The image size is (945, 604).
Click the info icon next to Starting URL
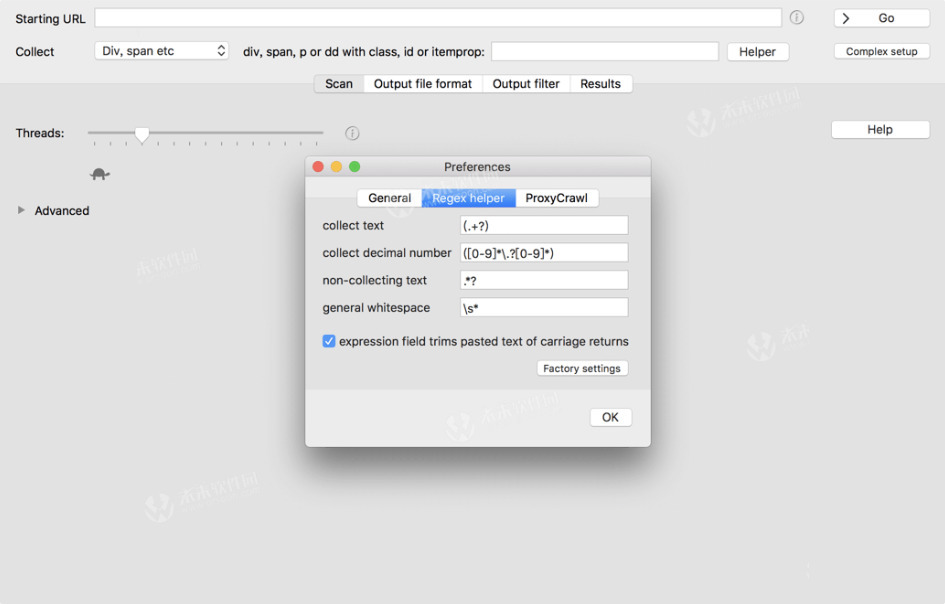pyautogui.click(x=797, y=17)
